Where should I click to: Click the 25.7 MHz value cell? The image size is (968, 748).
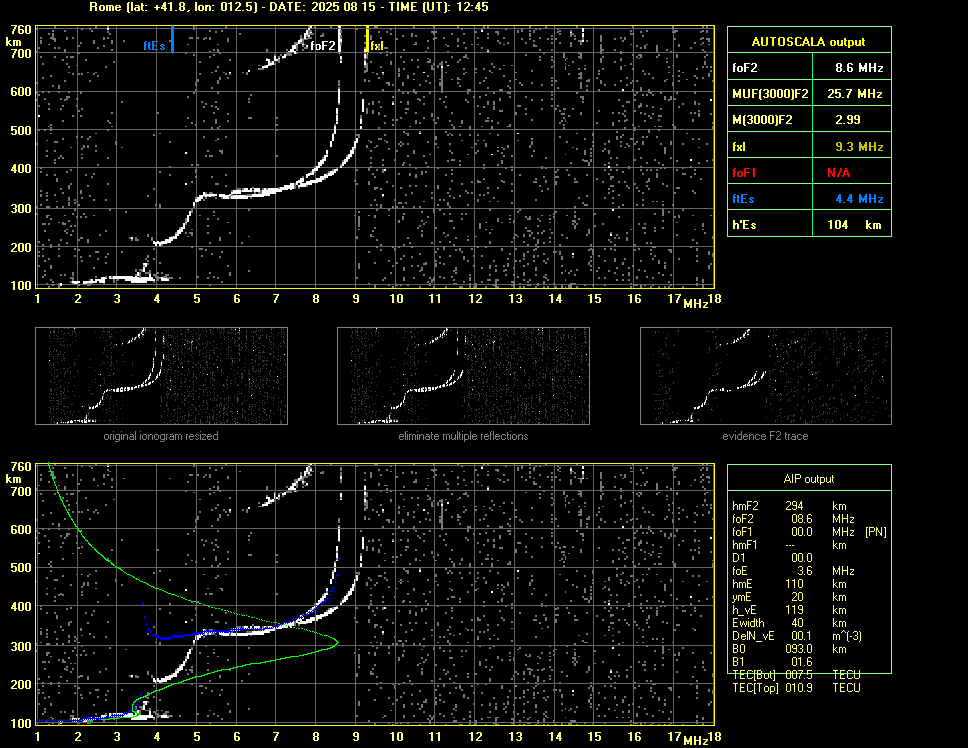click(x=852, y=94)
